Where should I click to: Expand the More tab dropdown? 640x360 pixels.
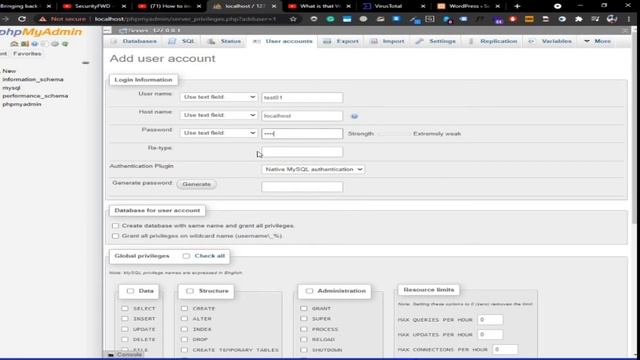click(598, 41)
